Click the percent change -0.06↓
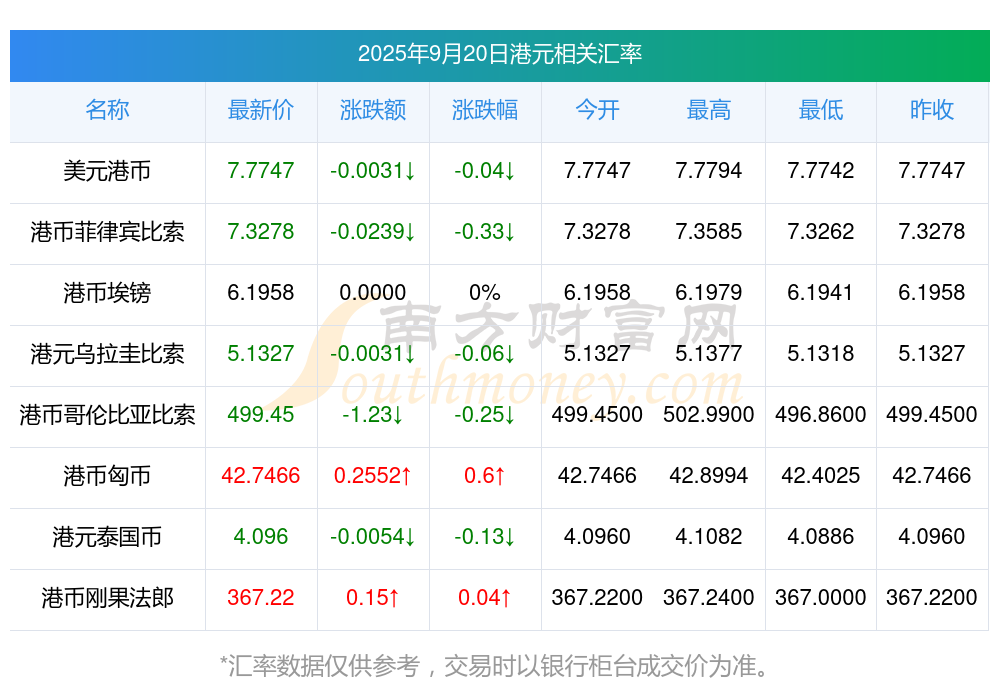The width and height of the screenshot is (1000, 698). coord(485,353)
